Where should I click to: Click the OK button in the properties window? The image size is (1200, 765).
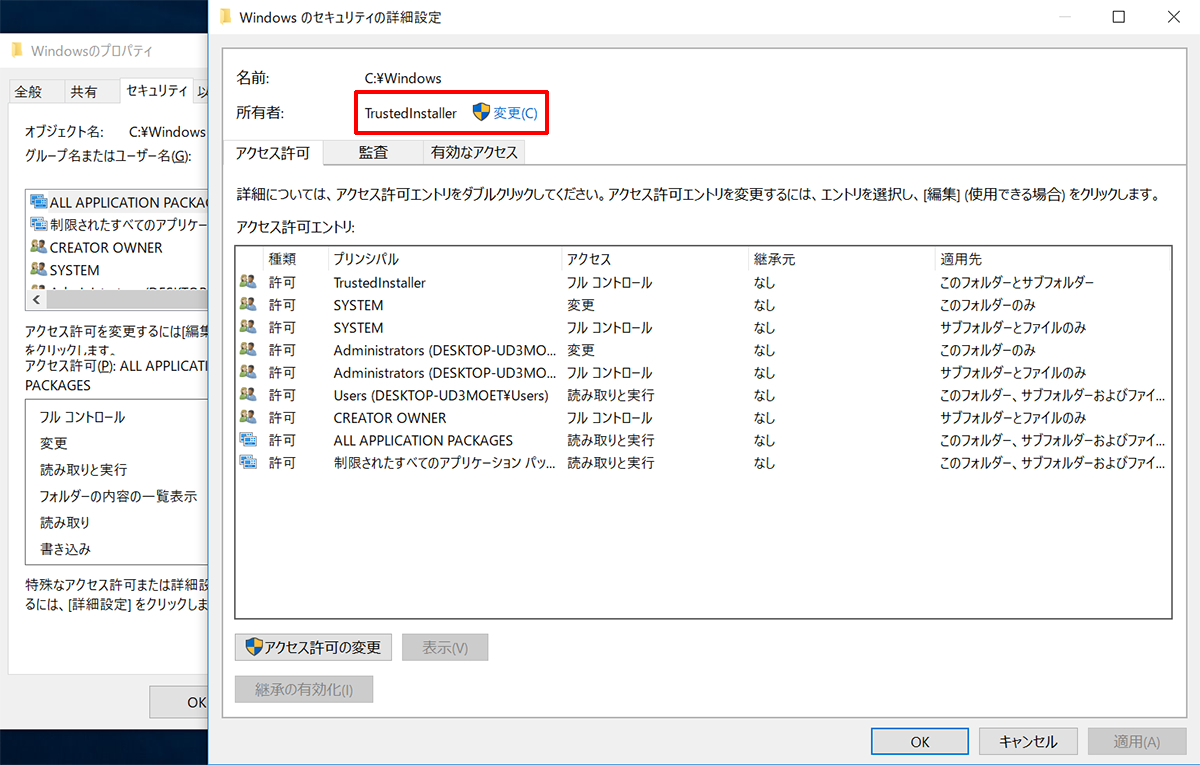pyautogui.click(x=180, y=702)
